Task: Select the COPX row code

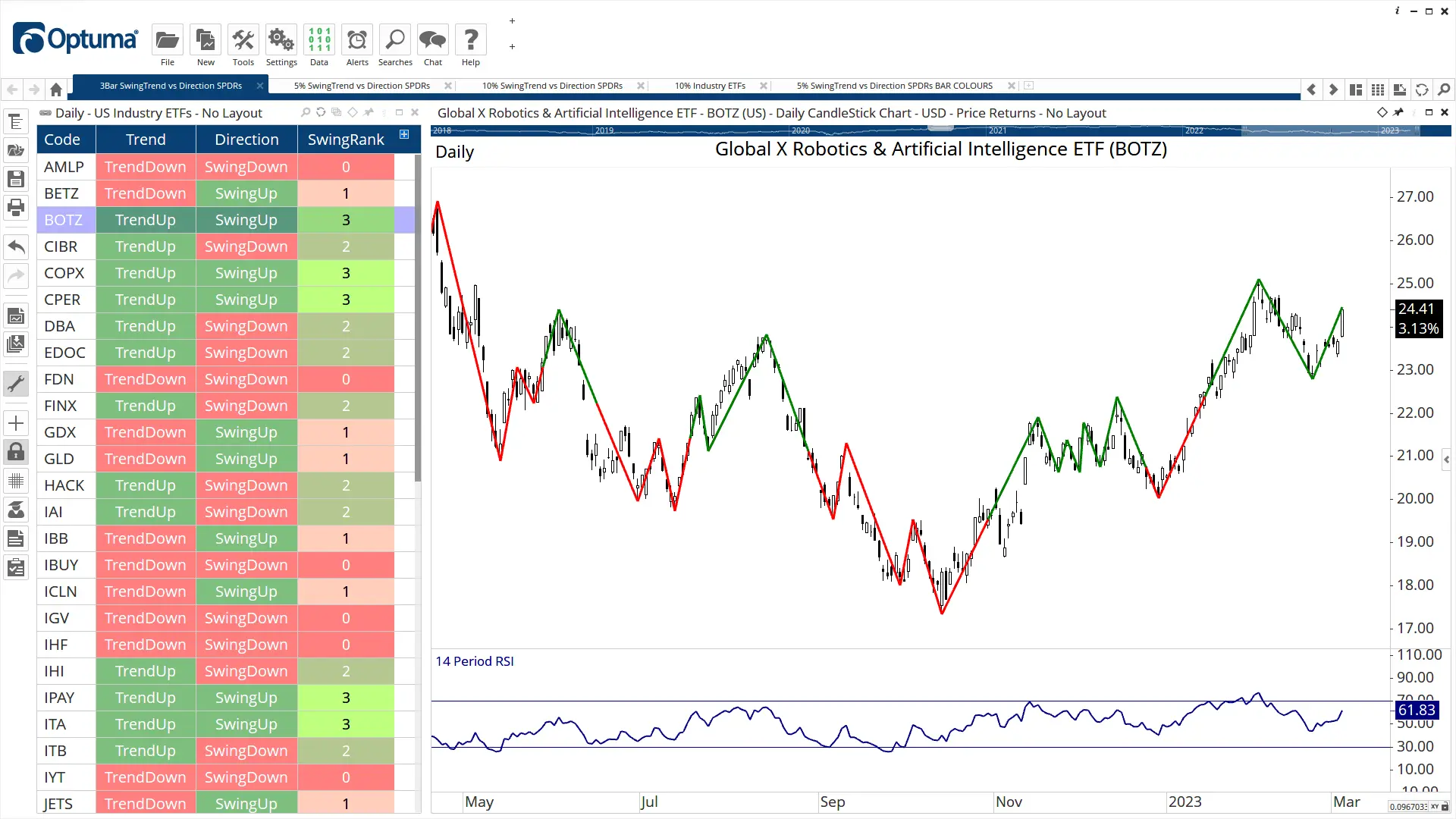Action: [64, 273]
